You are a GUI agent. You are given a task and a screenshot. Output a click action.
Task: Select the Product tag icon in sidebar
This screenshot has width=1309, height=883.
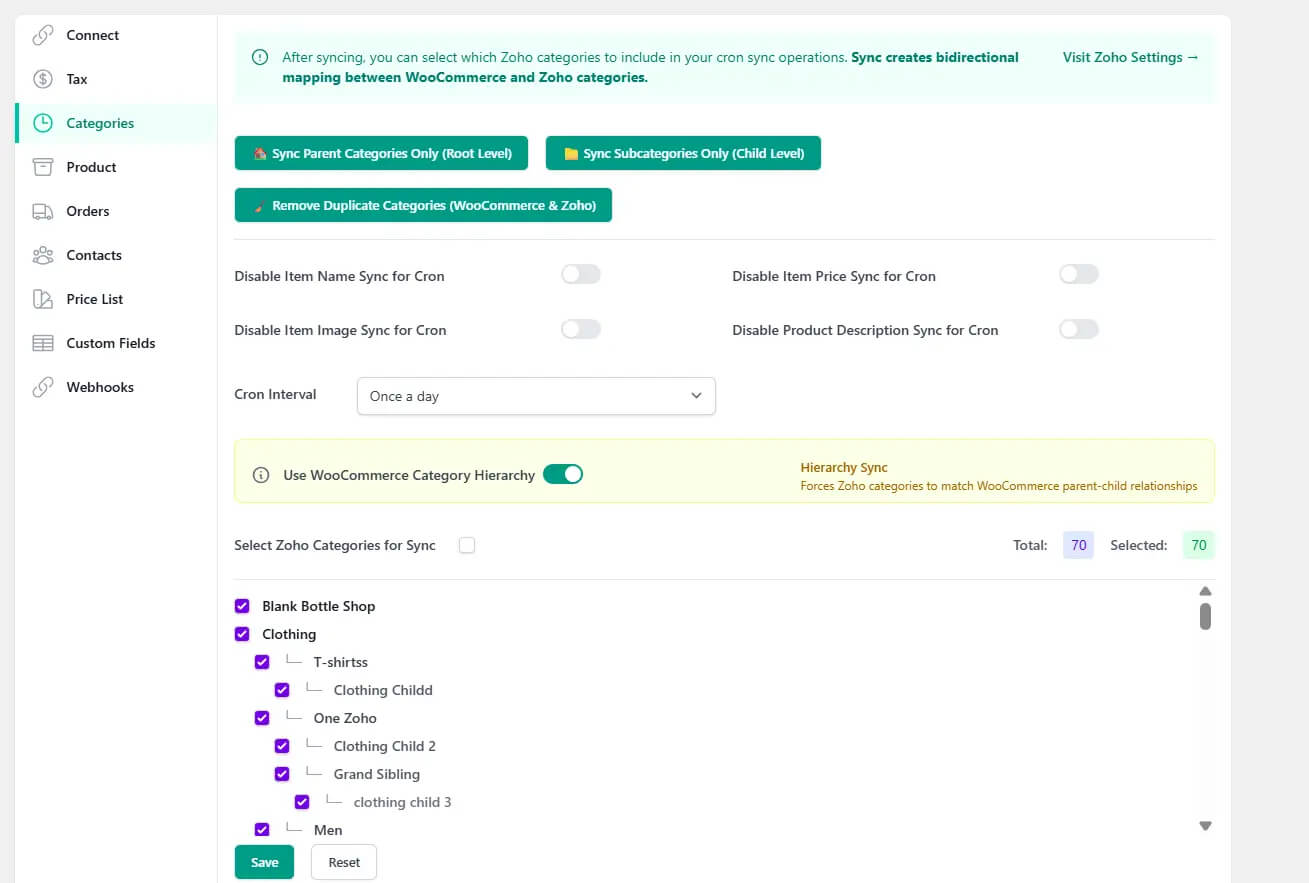pos(41,167)
